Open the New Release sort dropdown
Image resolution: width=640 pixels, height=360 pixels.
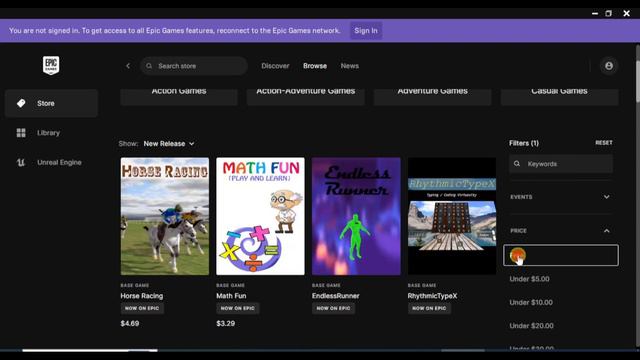pos(169,144)
